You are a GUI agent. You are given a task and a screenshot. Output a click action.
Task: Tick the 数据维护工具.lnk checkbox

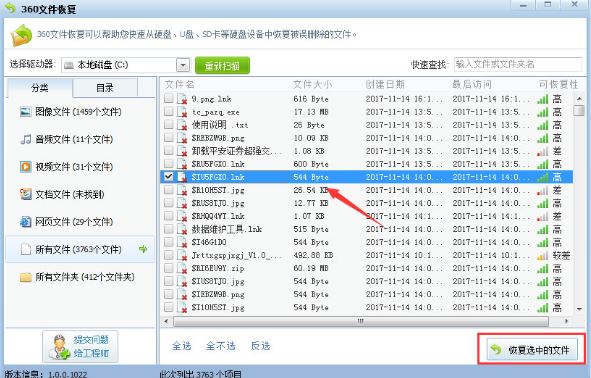[168, 229]
